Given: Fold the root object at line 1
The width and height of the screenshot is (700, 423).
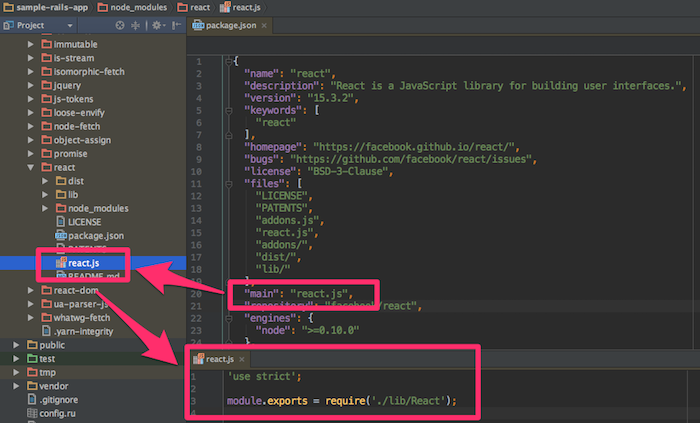Looking at the screenshot, I should pos(229,62).
